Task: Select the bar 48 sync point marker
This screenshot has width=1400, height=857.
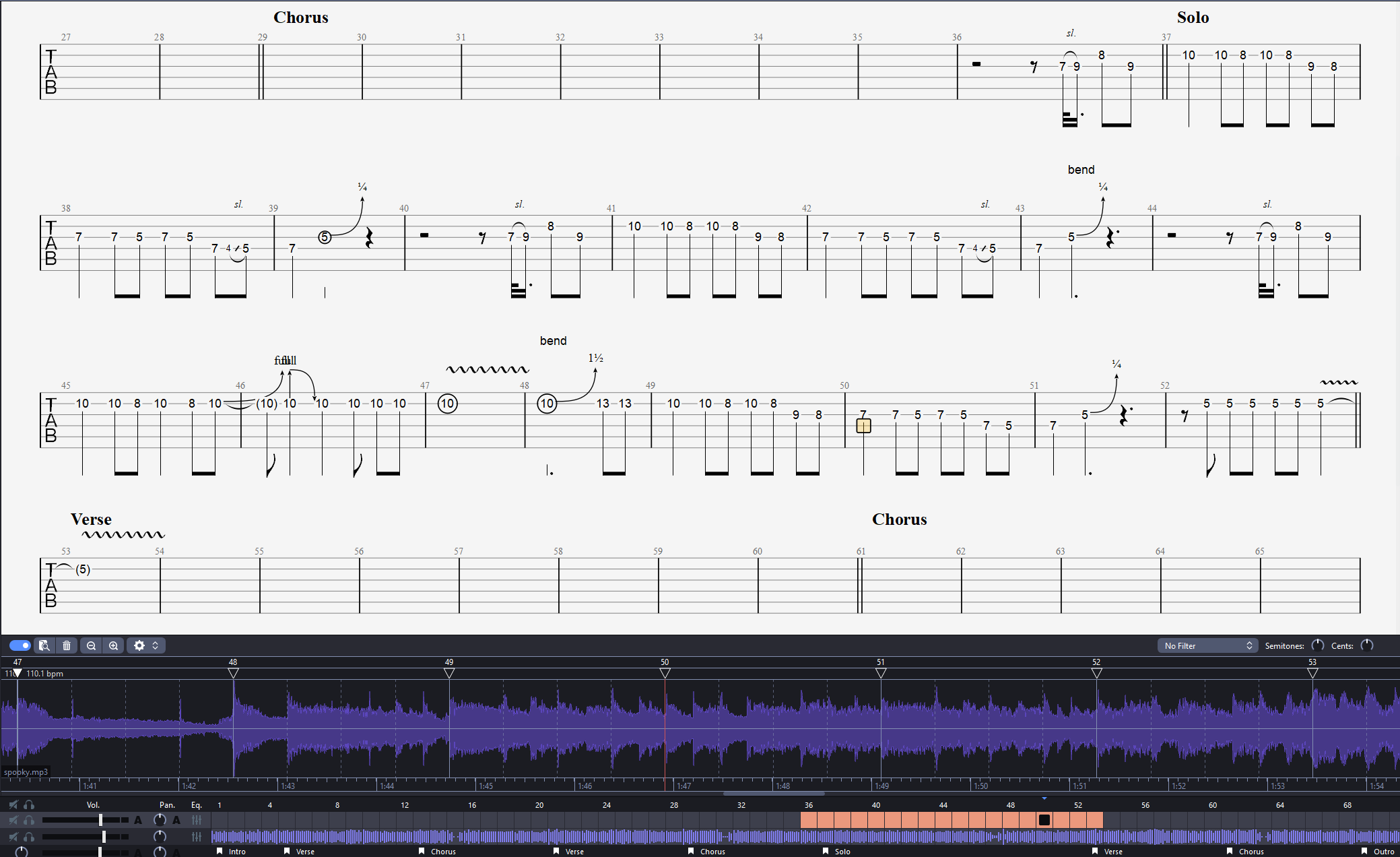Action: coord(233,673)
